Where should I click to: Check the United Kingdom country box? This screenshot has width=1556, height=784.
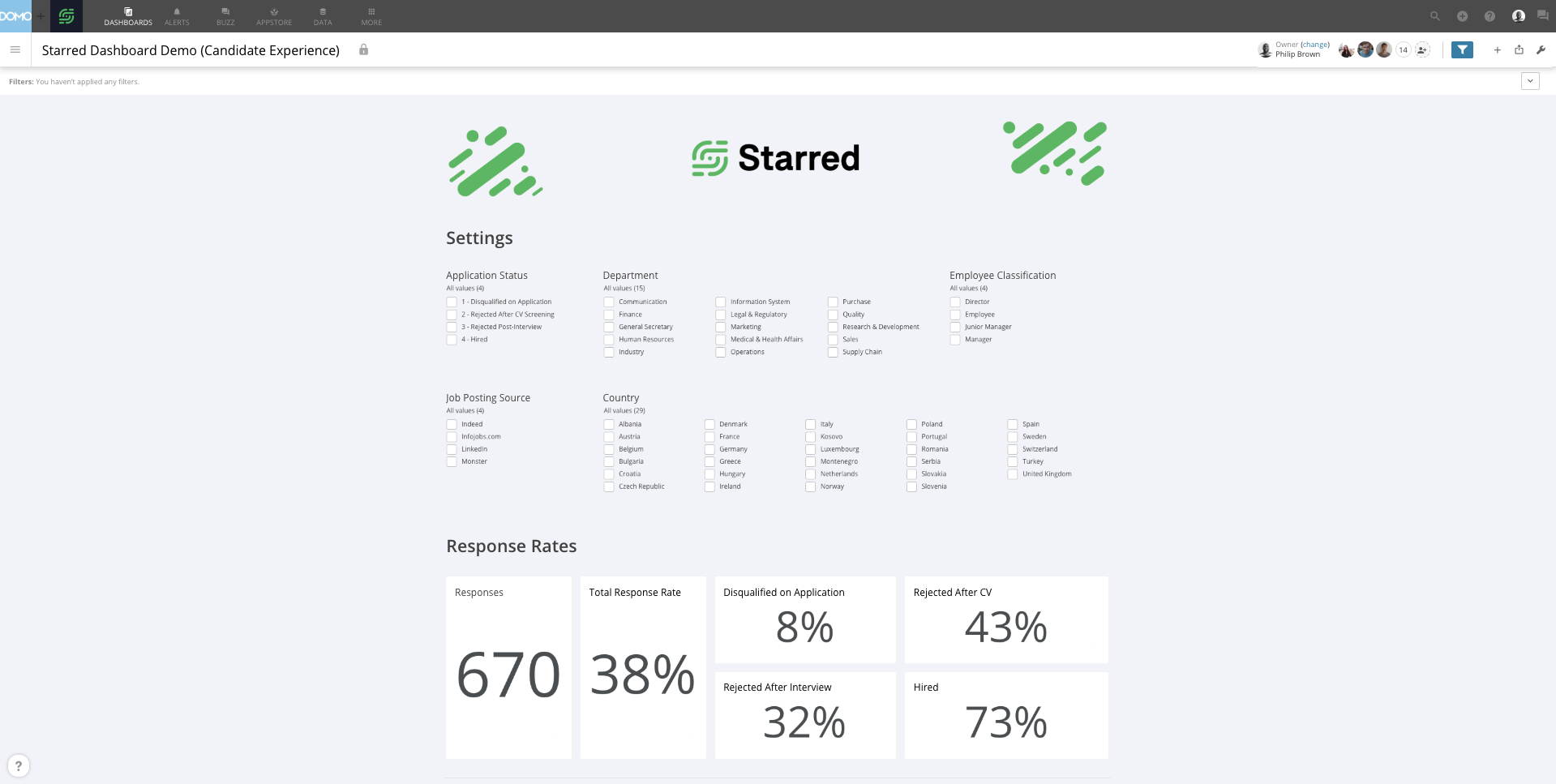[x=1013, y=474]
